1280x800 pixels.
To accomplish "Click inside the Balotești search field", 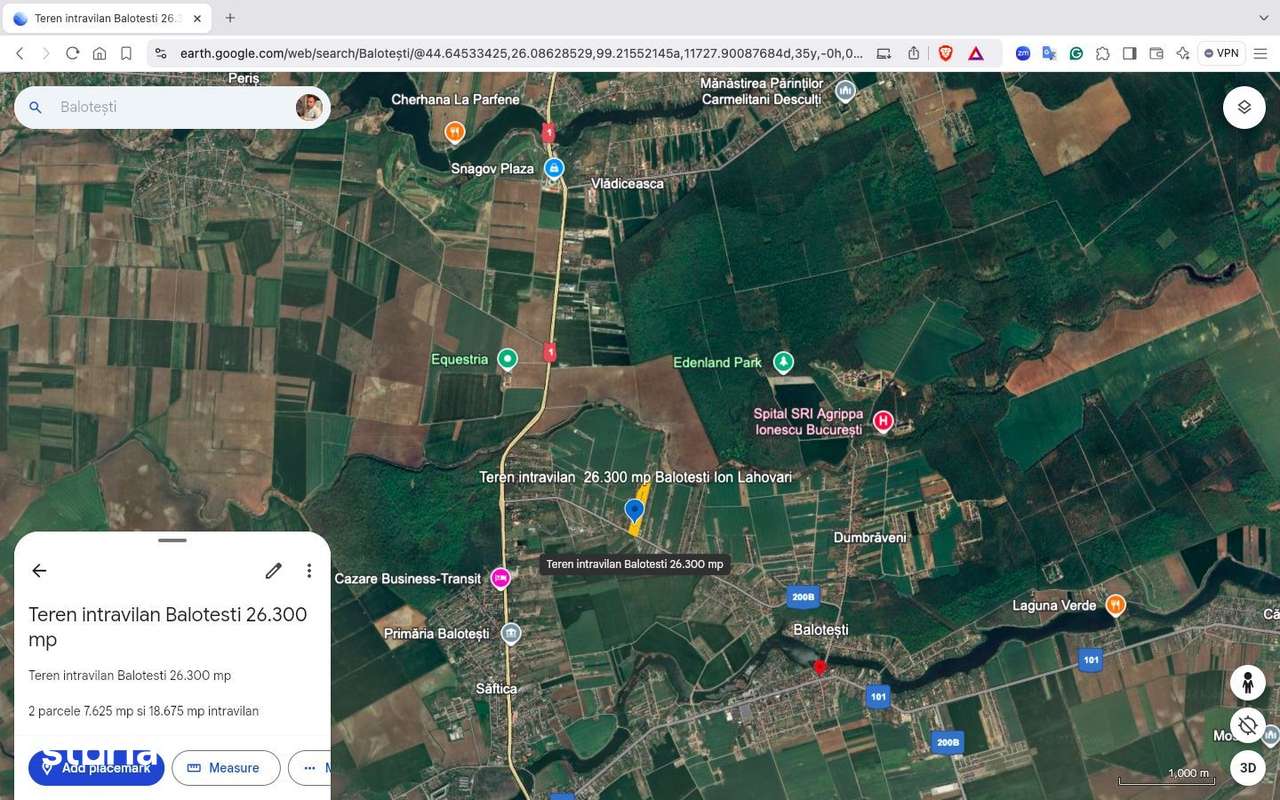I will point(150,106).
